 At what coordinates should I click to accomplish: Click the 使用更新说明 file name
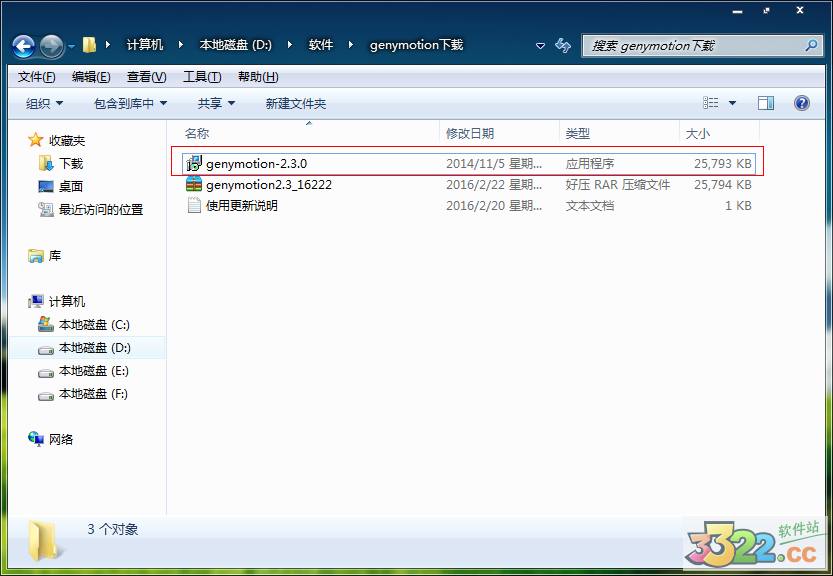pos(242,206)
